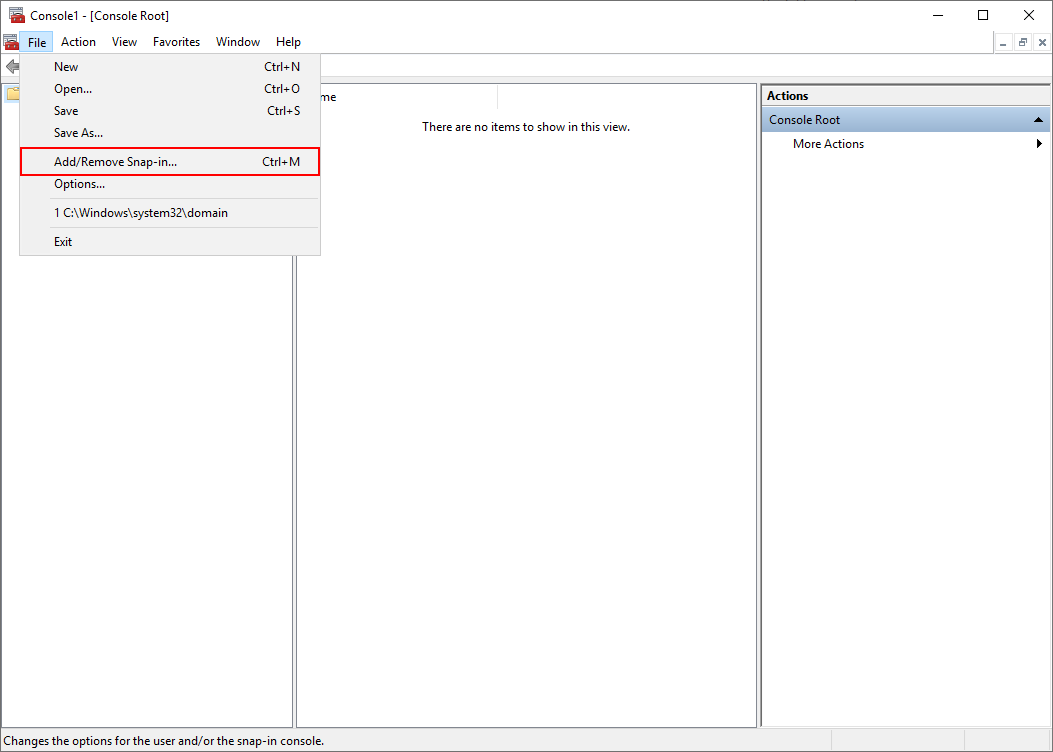Choose Open... in the File menu
This screenshot has height=752, width=1053.
click(x=73, y=89)
